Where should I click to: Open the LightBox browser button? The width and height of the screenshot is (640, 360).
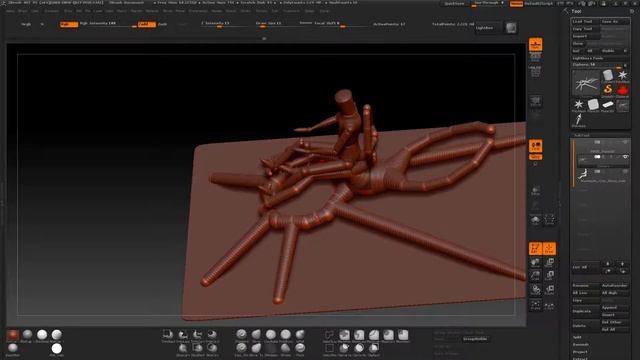[x=489, y=28]
